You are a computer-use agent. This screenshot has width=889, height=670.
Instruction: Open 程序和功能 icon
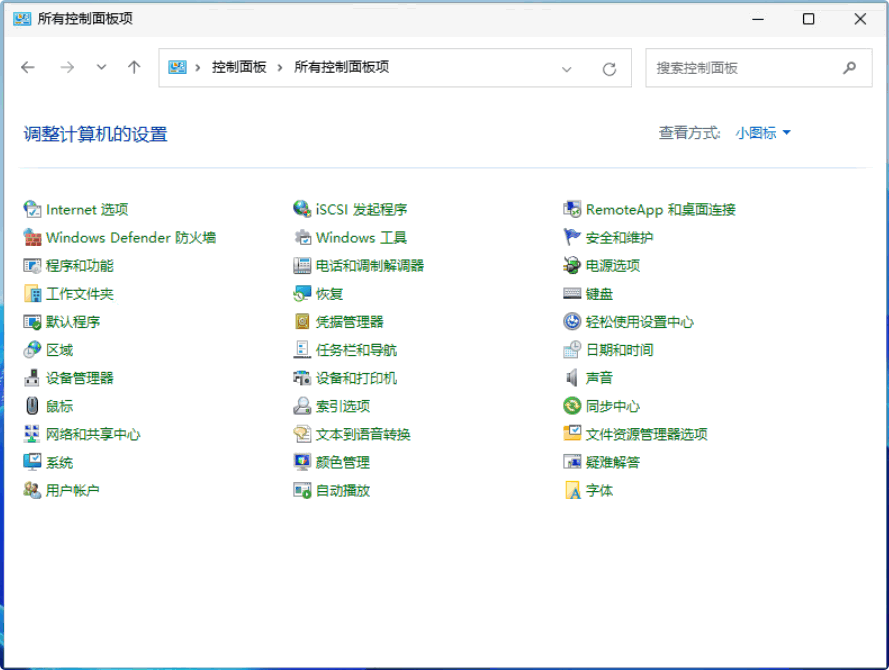pos(32,265)
